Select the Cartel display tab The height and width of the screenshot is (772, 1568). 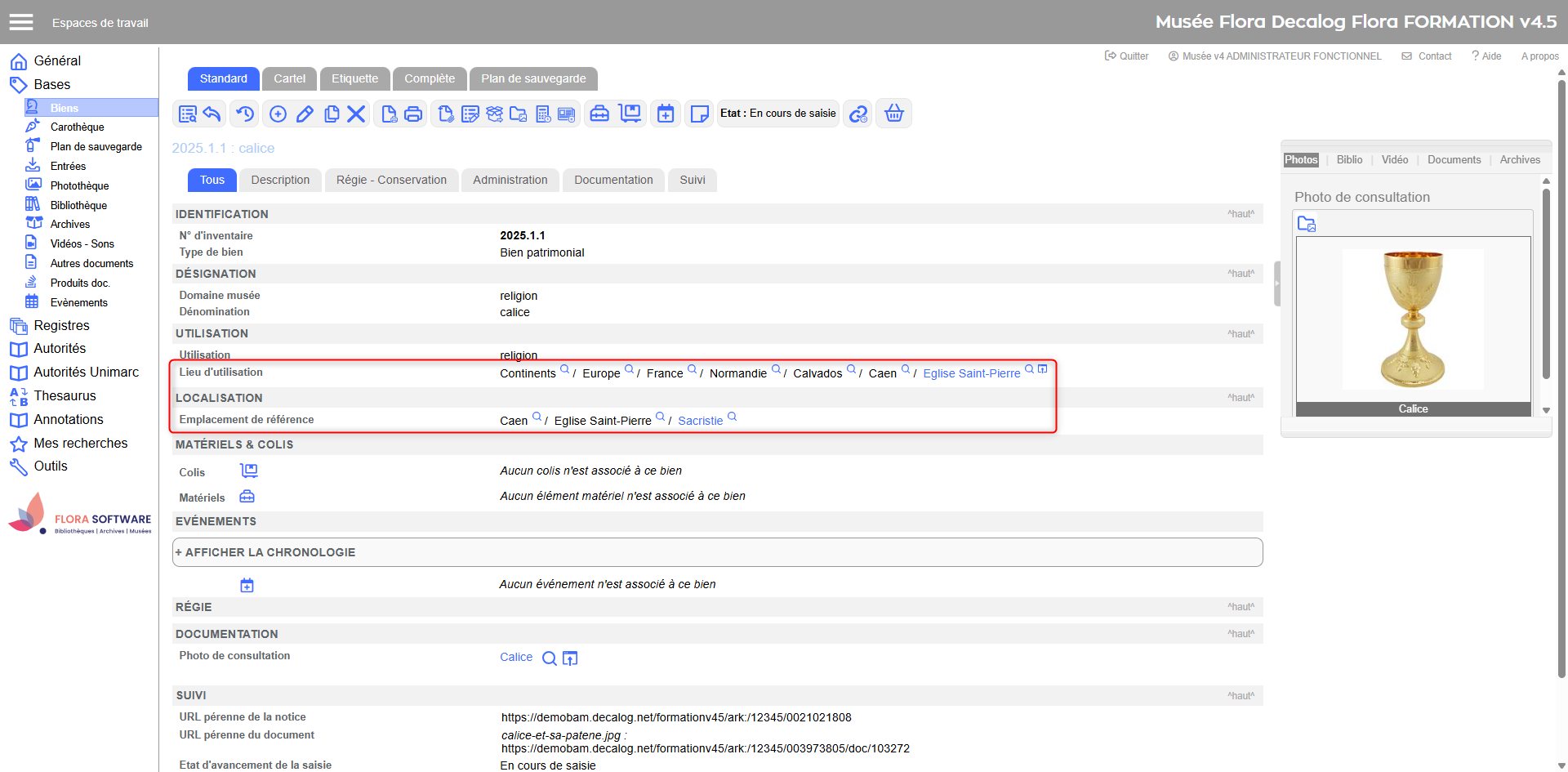289,78
